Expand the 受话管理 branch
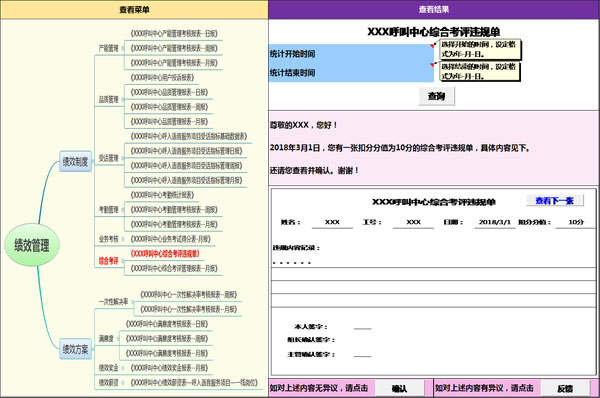The image size is (600, 398). (109, 158)
